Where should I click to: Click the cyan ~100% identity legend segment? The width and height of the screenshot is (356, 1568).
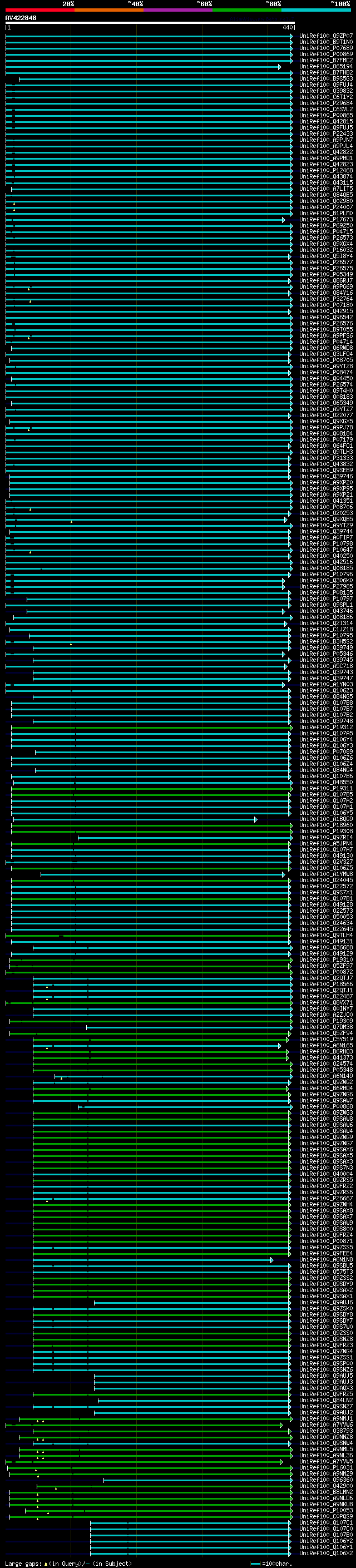pos(317,10)
